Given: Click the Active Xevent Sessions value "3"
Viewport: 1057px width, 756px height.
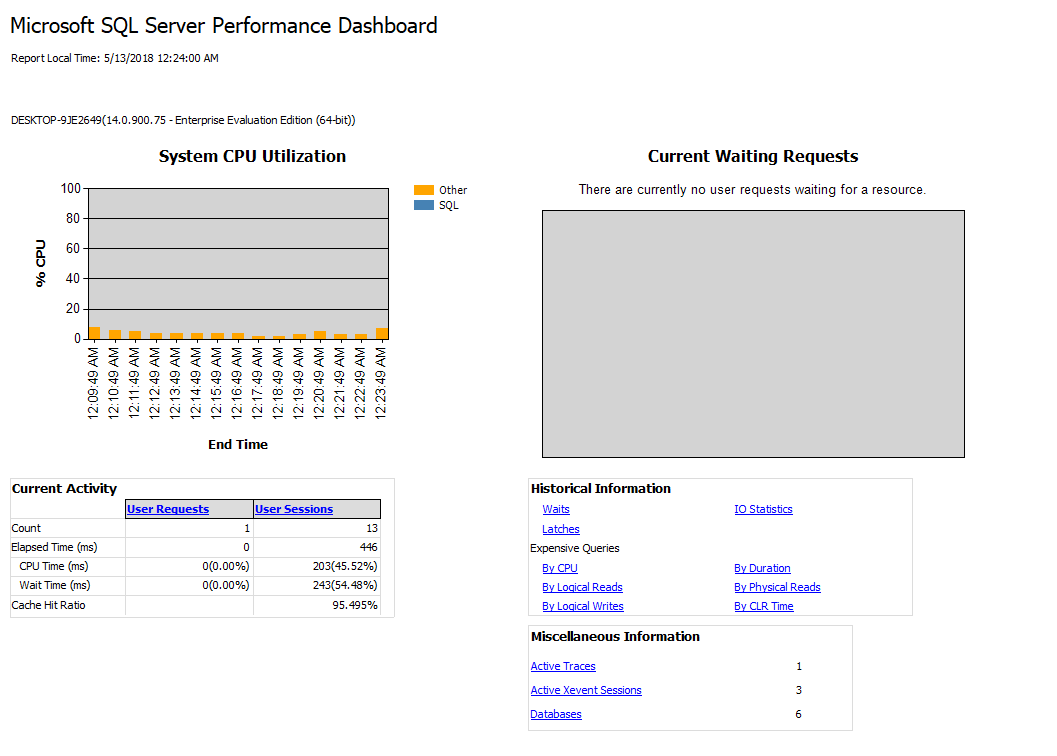Looking at the screenshot, I should pyautogui.click(x=799, y=690).
